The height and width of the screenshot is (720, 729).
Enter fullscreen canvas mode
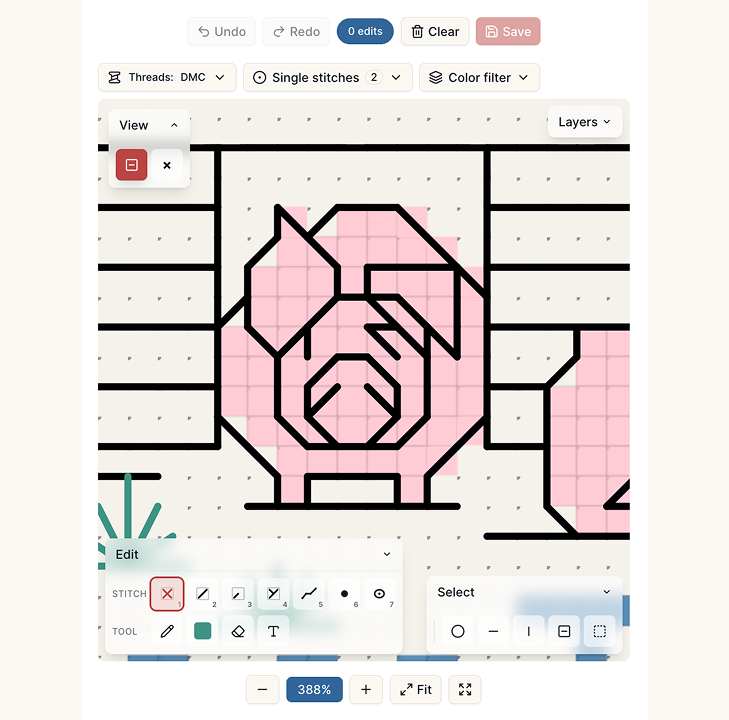coord(465,689)
